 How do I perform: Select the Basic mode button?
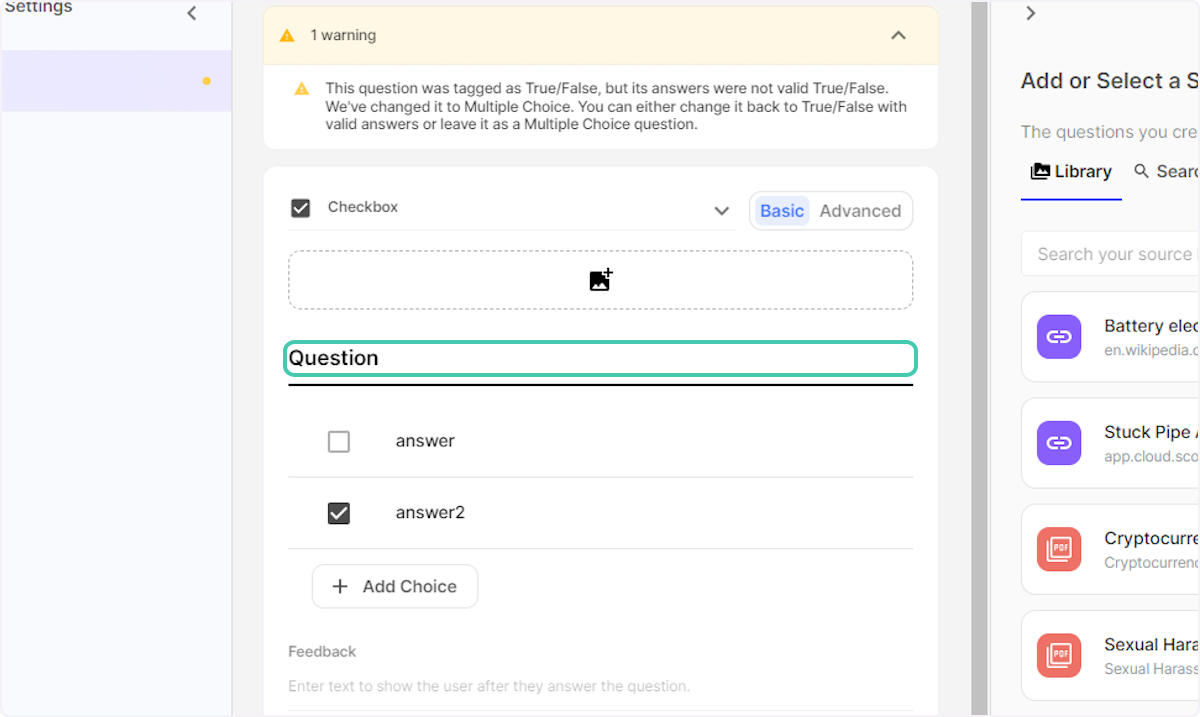pyautogui.click(x=781, y=211)
